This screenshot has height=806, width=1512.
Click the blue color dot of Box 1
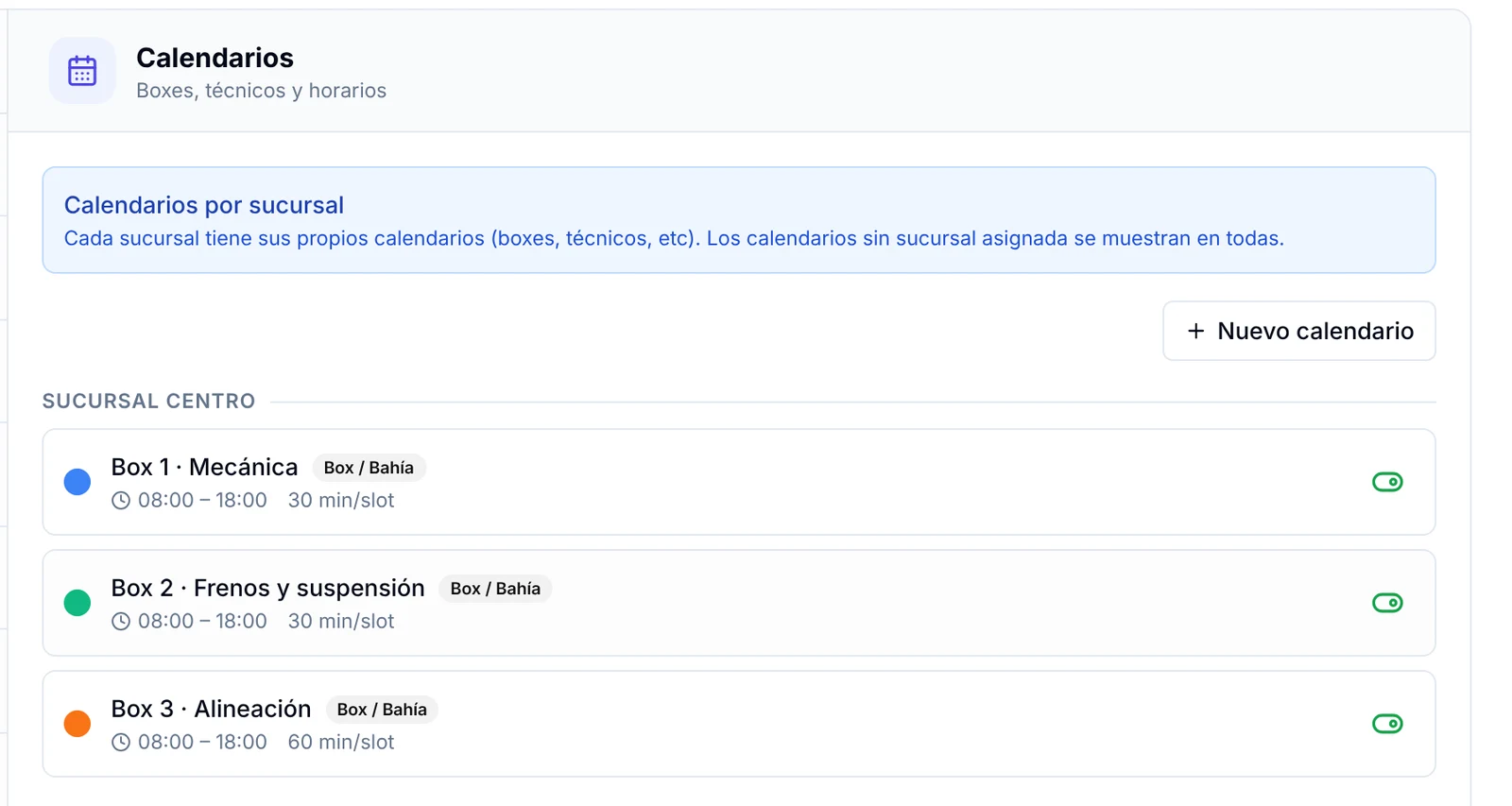click(77, 482)
